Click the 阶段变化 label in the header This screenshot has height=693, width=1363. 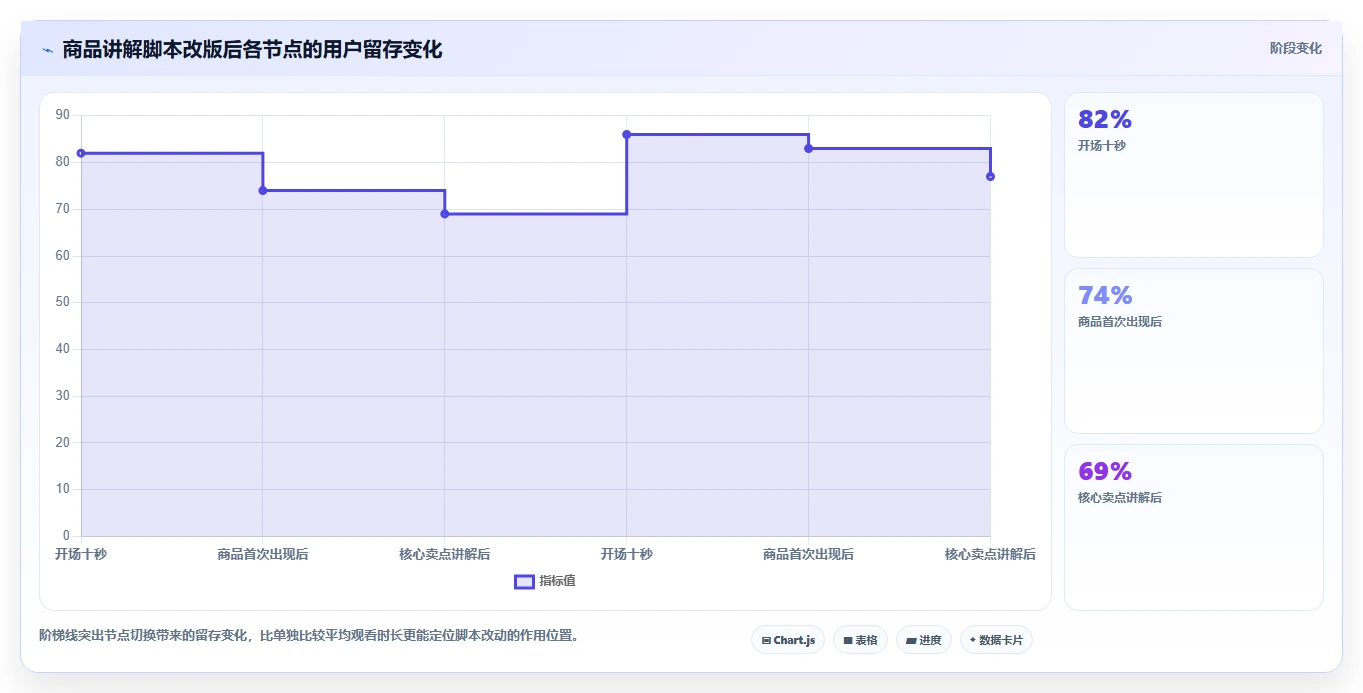pyautogui.click(x=1296, y=49)
